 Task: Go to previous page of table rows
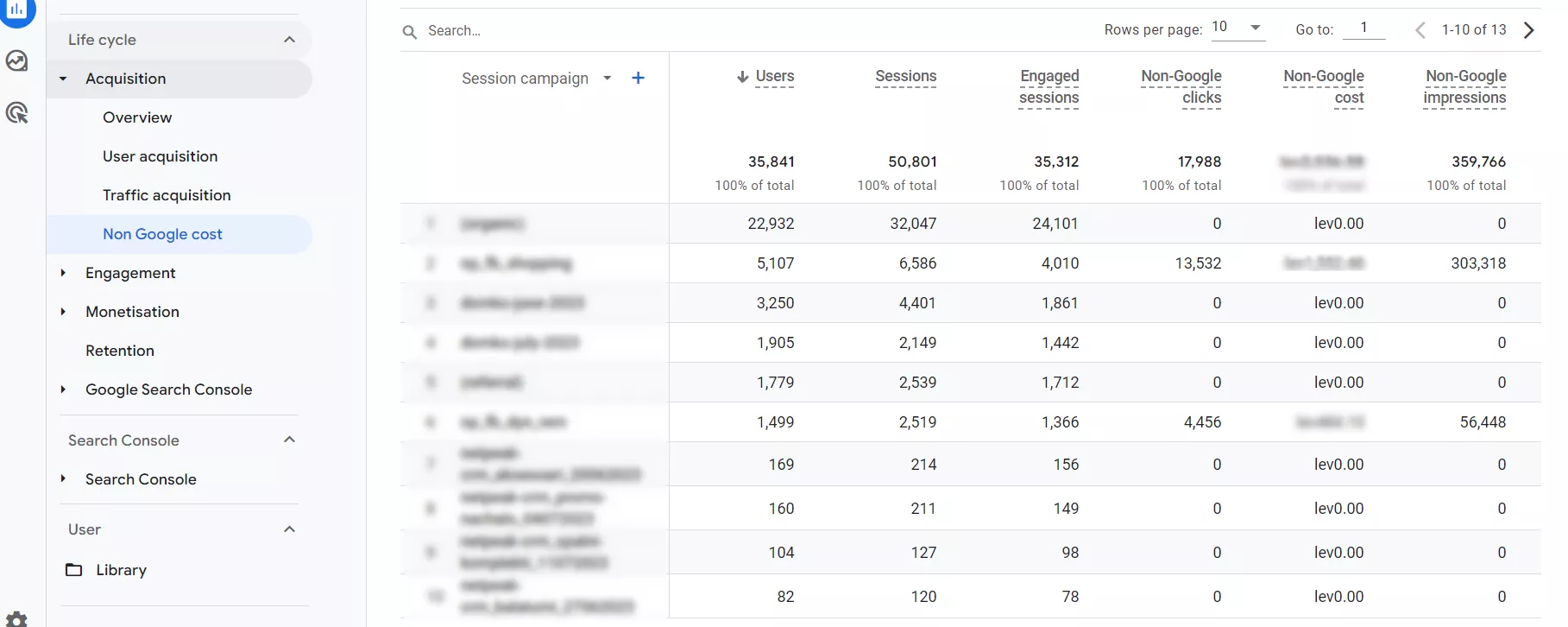pos(1420,30)
